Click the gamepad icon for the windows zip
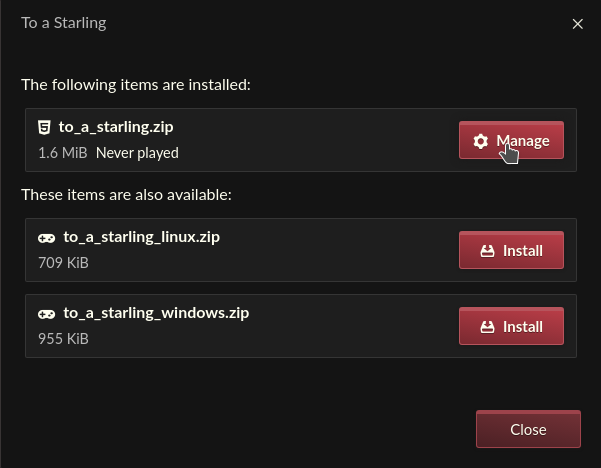Image resolution: width=601 pixels, height=468 pixels. [46, 314]
